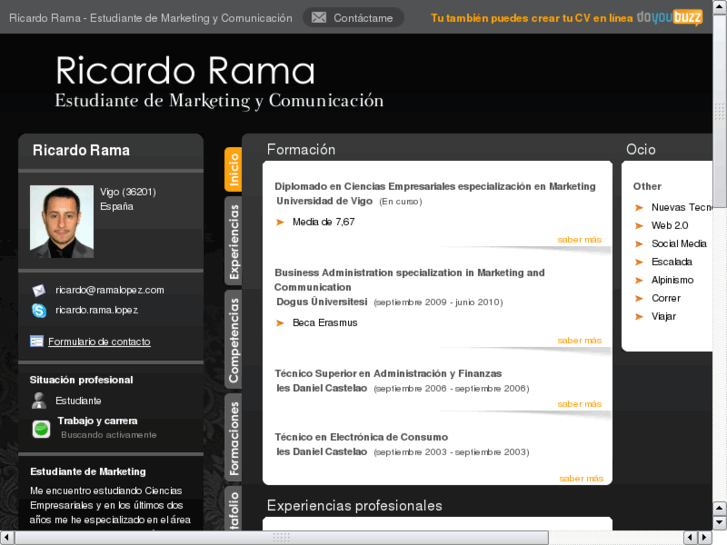The height and width of the screenshot is (545, 727).
Task: Click the orange arrow beside Nuevas Tecn
Action: click(x=639, y=207)
